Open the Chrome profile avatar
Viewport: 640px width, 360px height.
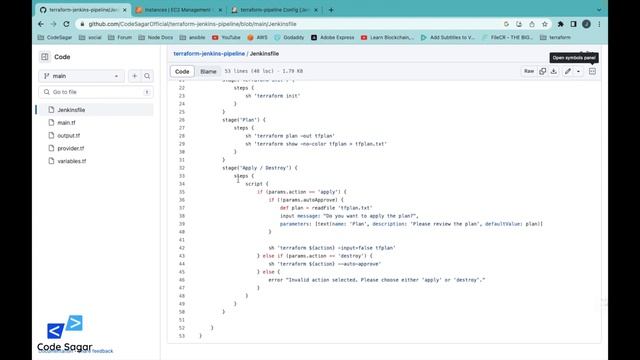tap(586, 24)
